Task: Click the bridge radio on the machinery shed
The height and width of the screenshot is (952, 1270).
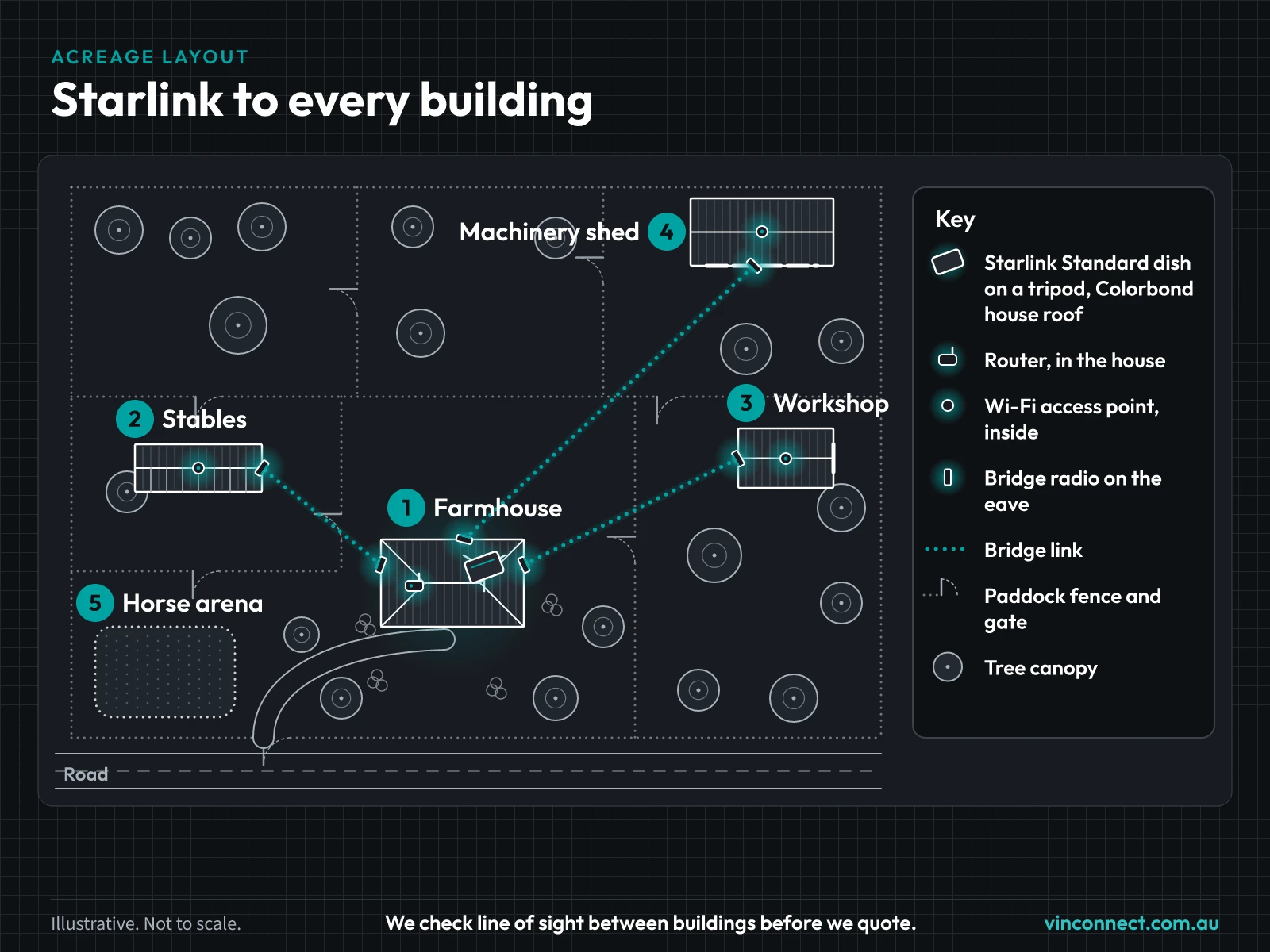Action: [x=754, y=265]
